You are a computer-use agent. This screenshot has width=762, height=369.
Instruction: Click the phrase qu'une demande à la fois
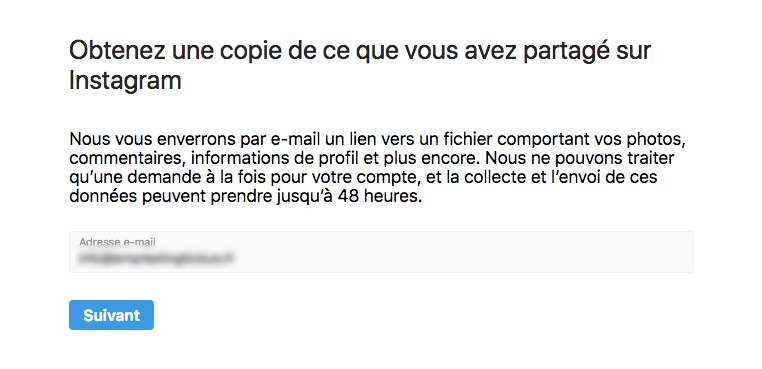177,177
